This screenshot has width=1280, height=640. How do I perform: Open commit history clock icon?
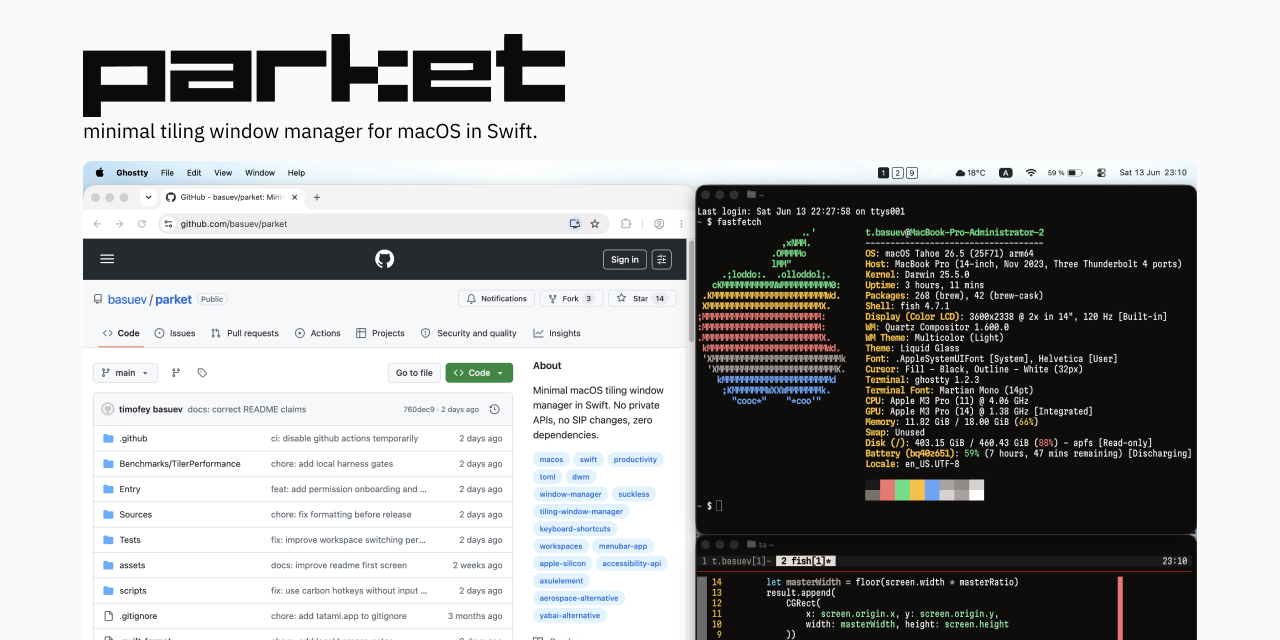click(x=494, y=409)
